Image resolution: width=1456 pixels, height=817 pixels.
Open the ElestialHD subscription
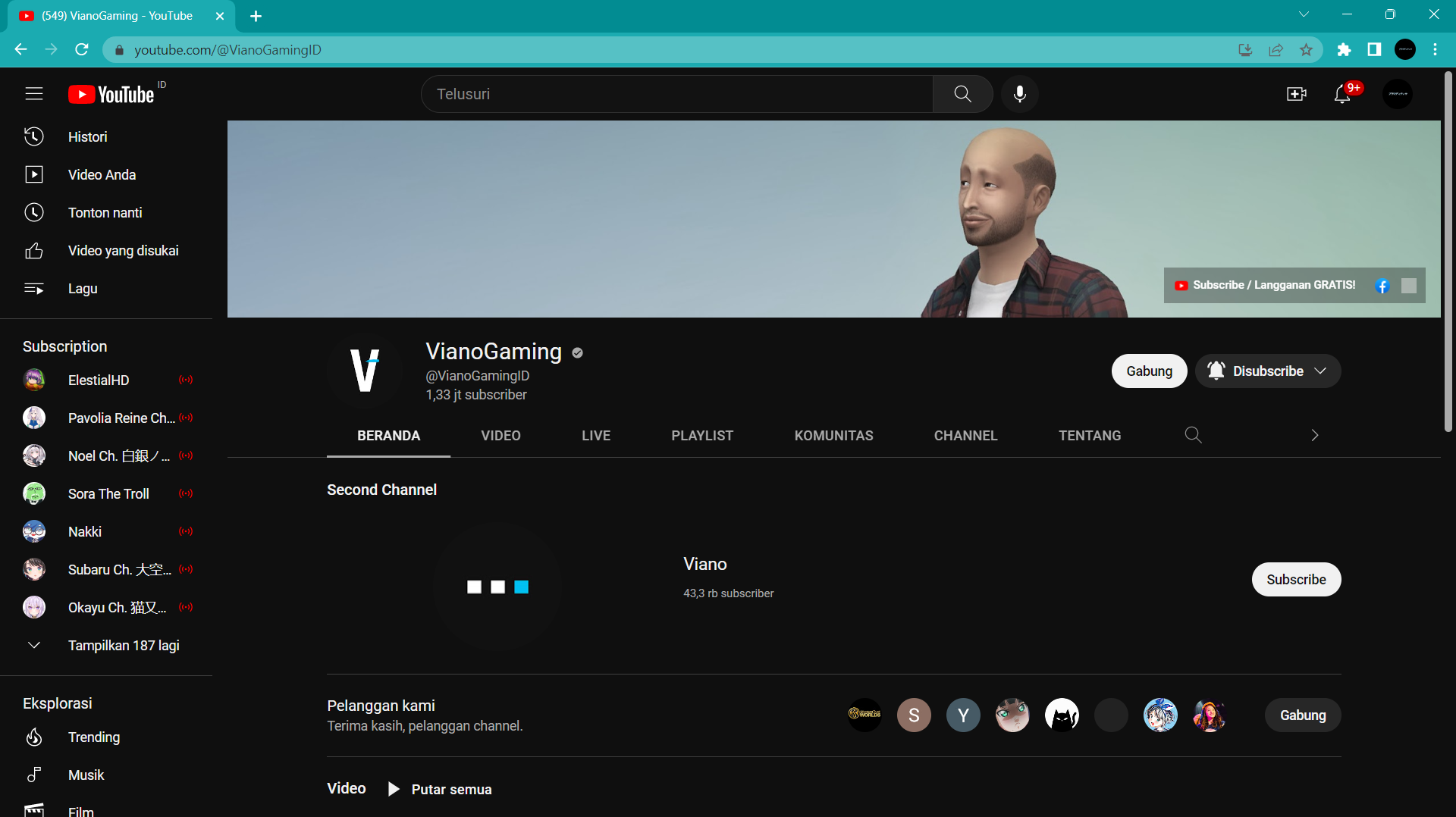click(x=106, y=380)
